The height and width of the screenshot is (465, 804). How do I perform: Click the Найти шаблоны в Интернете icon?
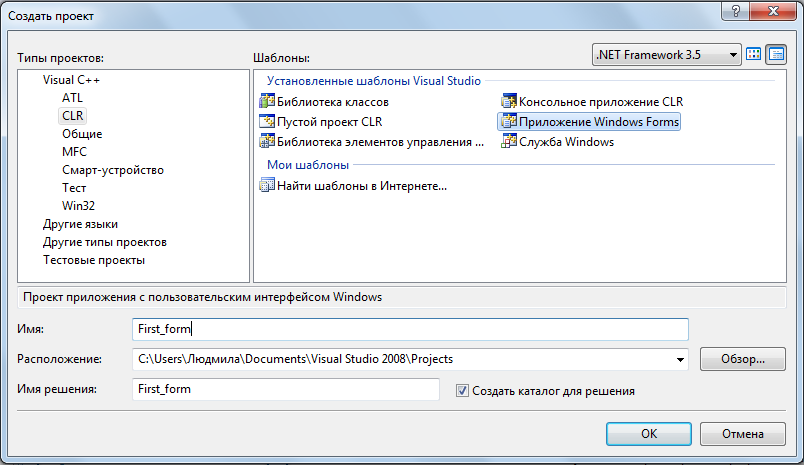(x=267, y=185)
